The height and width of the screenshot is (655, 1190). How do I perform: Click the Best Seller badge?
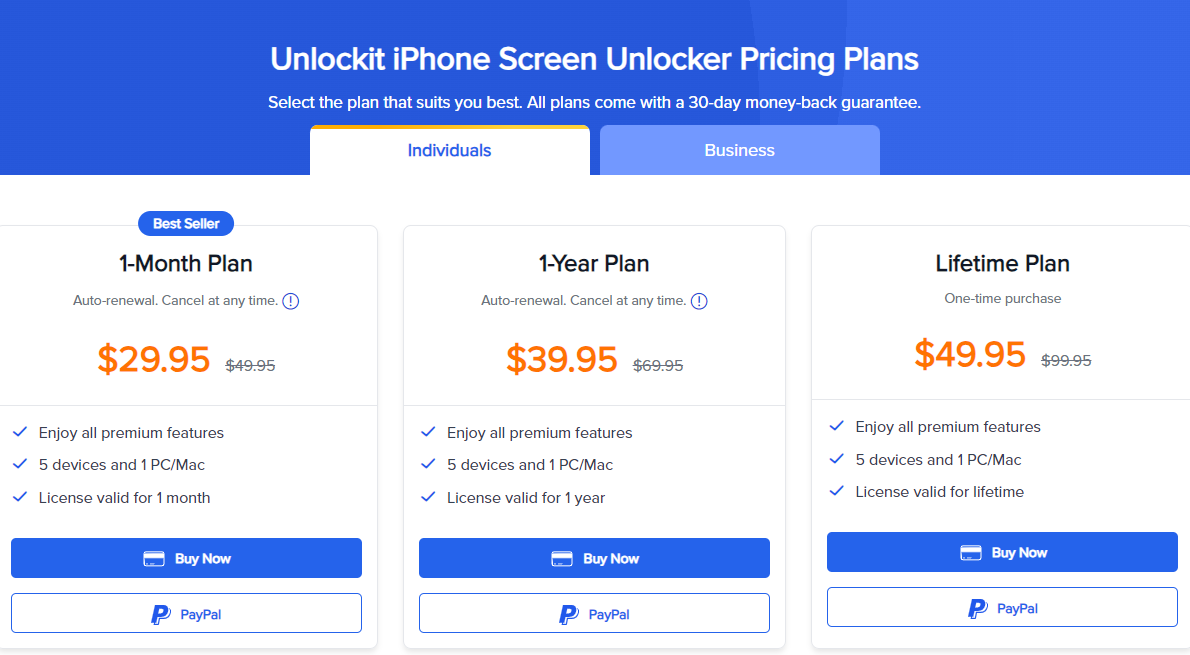(x=186, y=223)
